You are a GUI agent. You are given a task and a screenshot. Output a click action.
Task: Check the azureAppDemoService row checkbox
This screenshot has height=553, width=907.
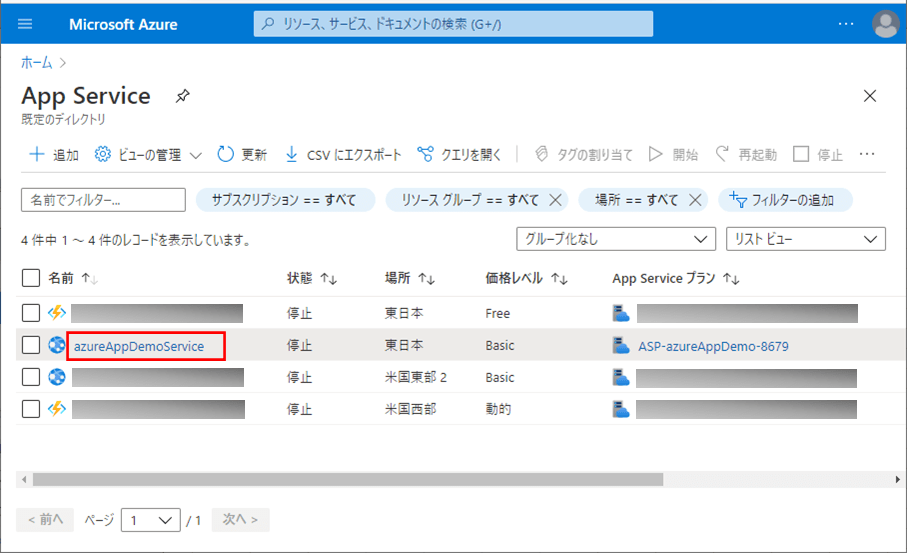click(x=31, y=346)
